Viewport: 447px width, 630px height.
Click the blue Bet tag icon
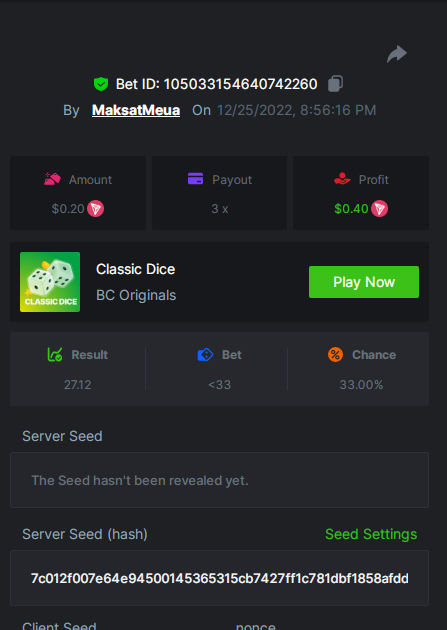click(205, 354)
